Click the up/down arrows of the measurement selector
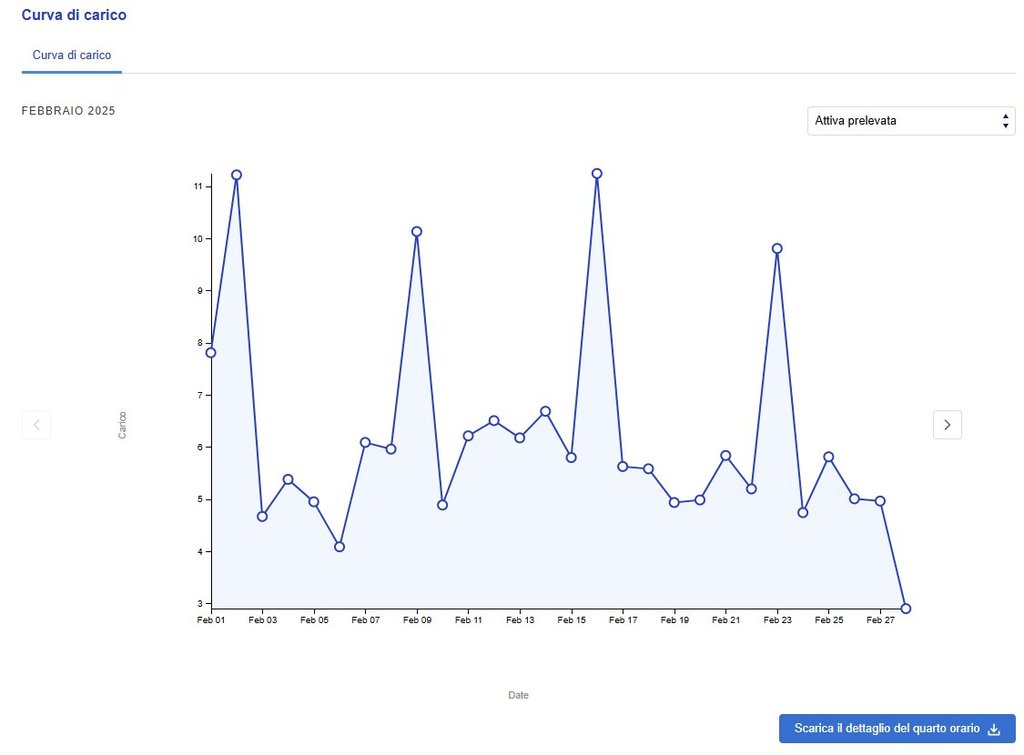Image resolution: width=1024 pixels, height=755 pixels. pyautogui.click(x=1004, y=121)
